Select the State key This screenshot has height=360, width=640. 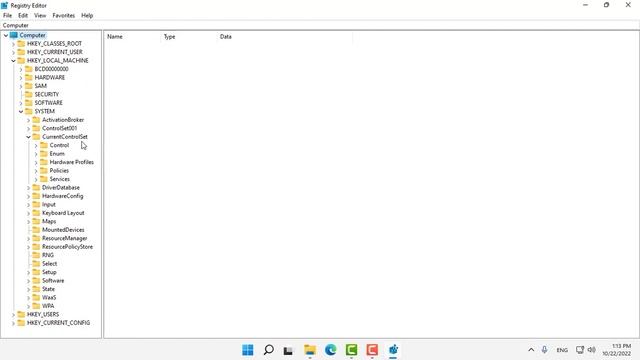[x=48, y=289]
